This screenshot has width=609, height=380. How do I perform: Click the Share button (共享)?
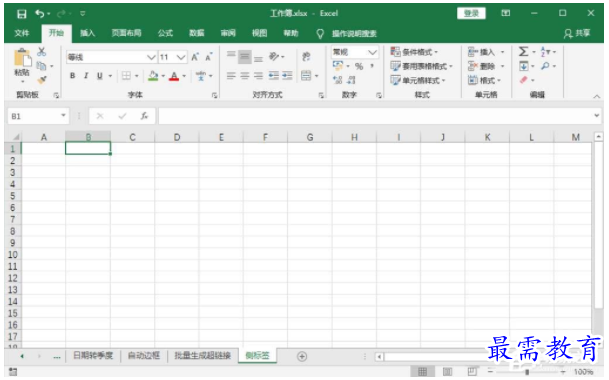click(577, 34)
